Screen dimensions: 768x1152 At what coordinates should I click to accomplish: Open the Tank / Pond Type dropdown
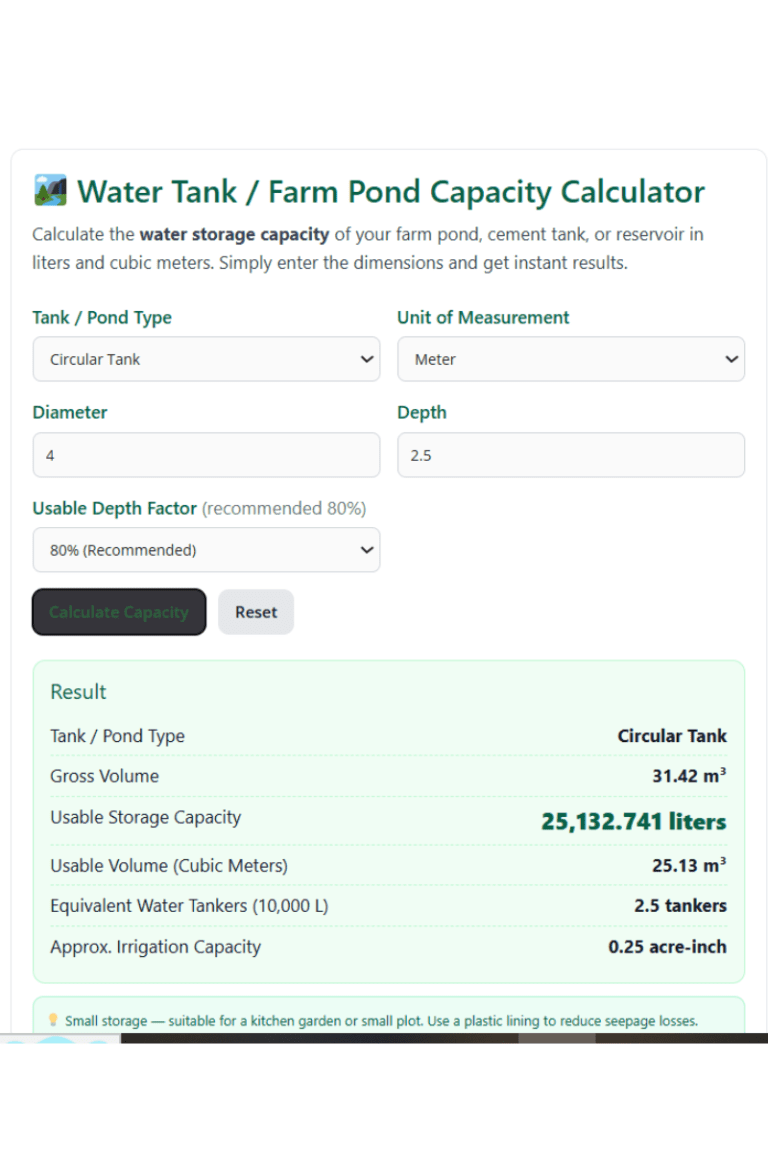pos(207,359)
